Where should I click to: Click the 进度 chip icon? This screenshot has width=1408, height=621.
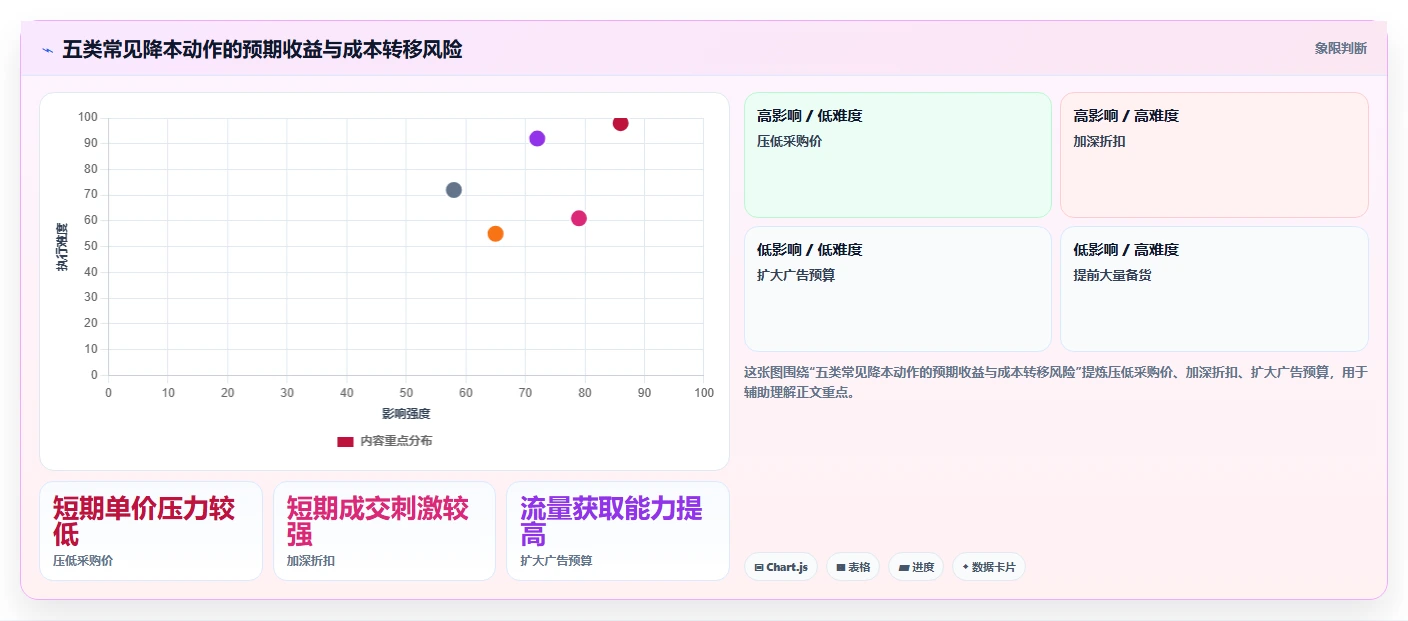click(x=904, y=568)
